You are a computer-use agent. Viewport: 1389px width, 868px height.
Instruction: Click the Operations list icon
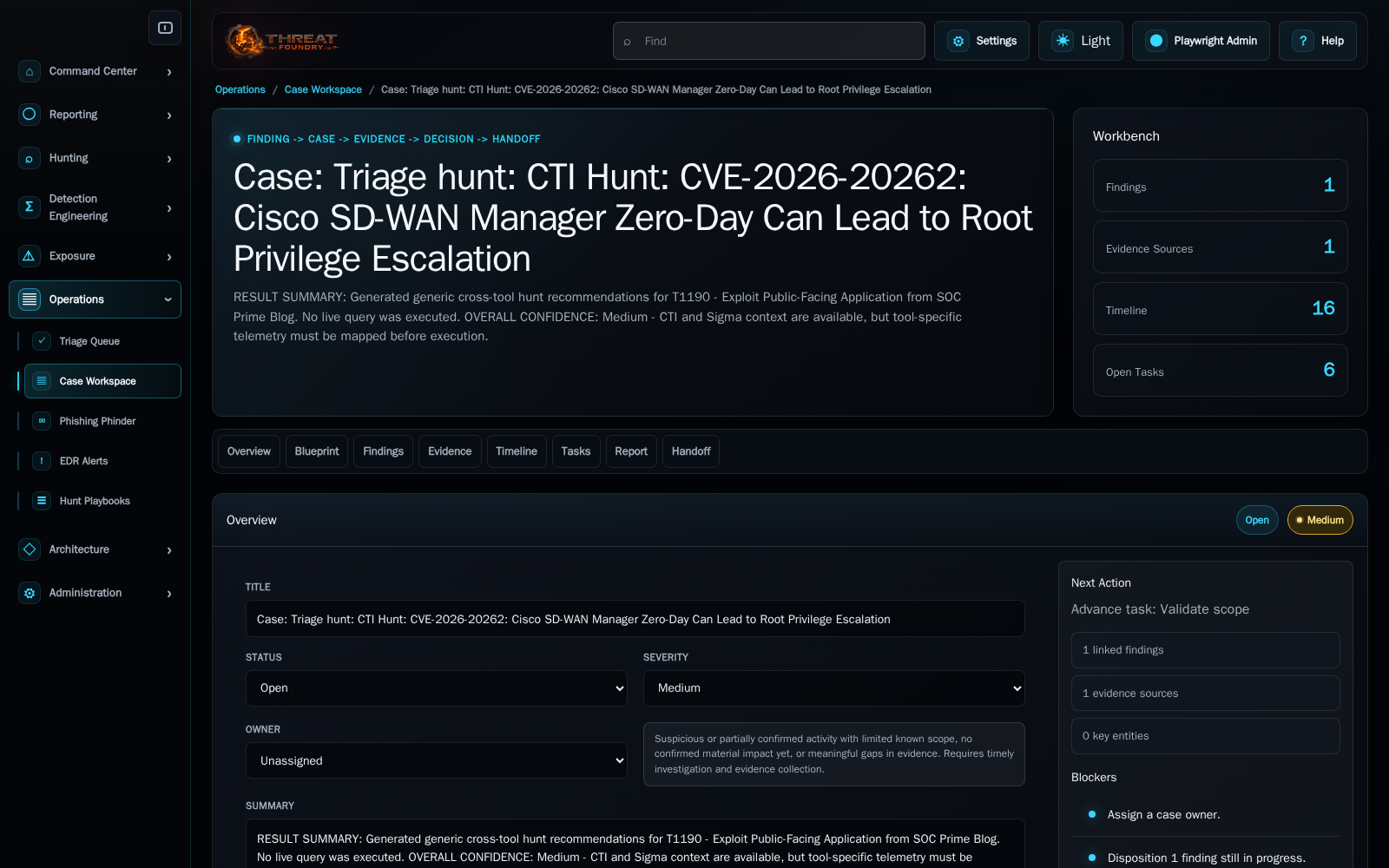(30, 299)
